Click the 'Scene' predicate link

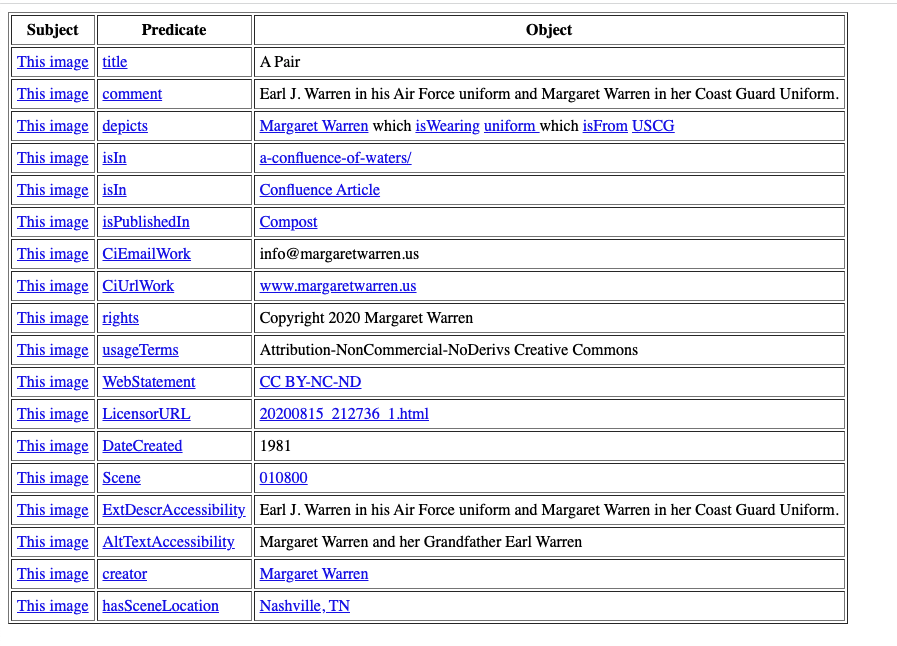[x=121, y=478]
